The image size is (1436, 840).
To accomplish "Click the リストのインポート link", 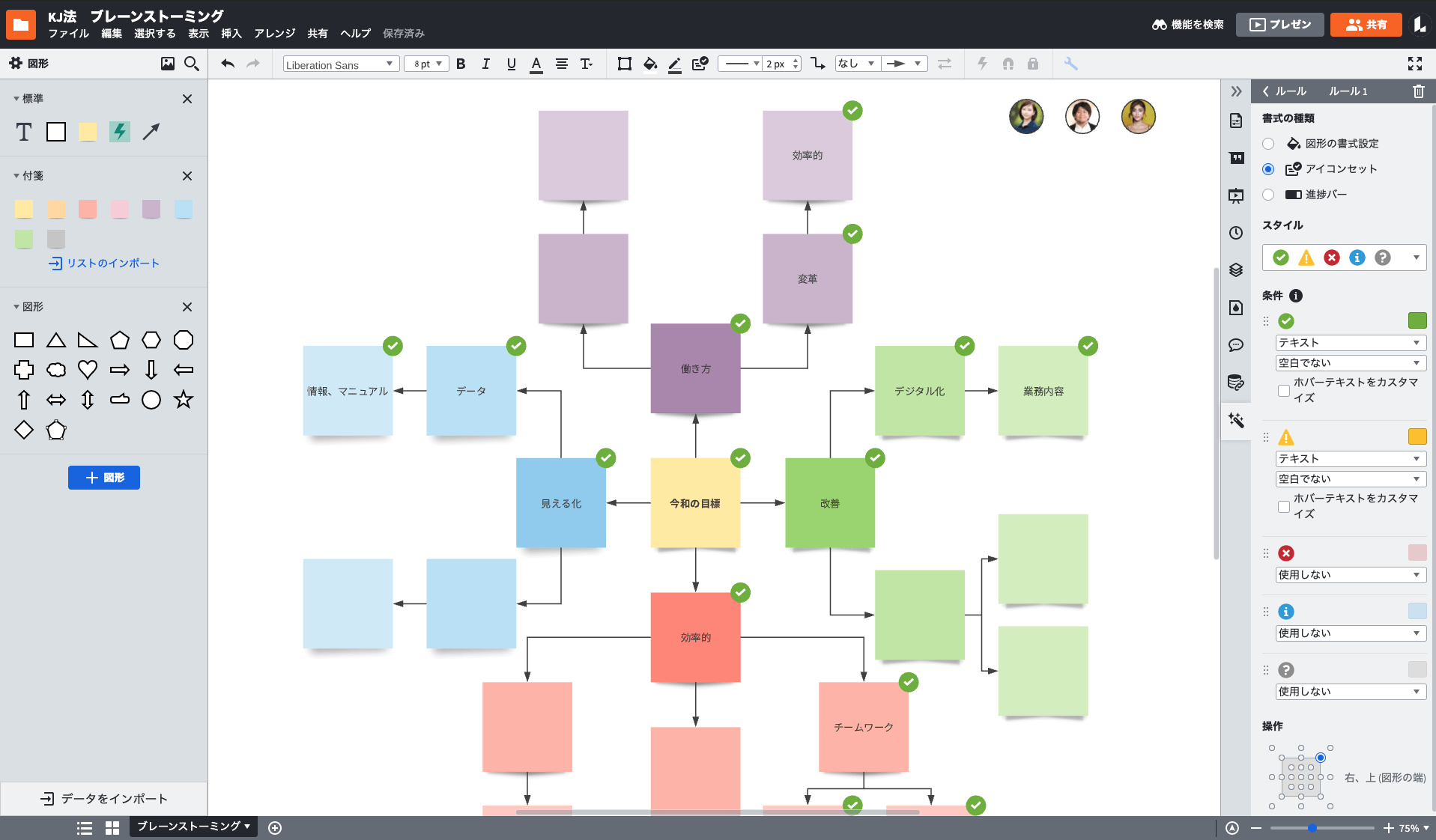I will (104, 264).
